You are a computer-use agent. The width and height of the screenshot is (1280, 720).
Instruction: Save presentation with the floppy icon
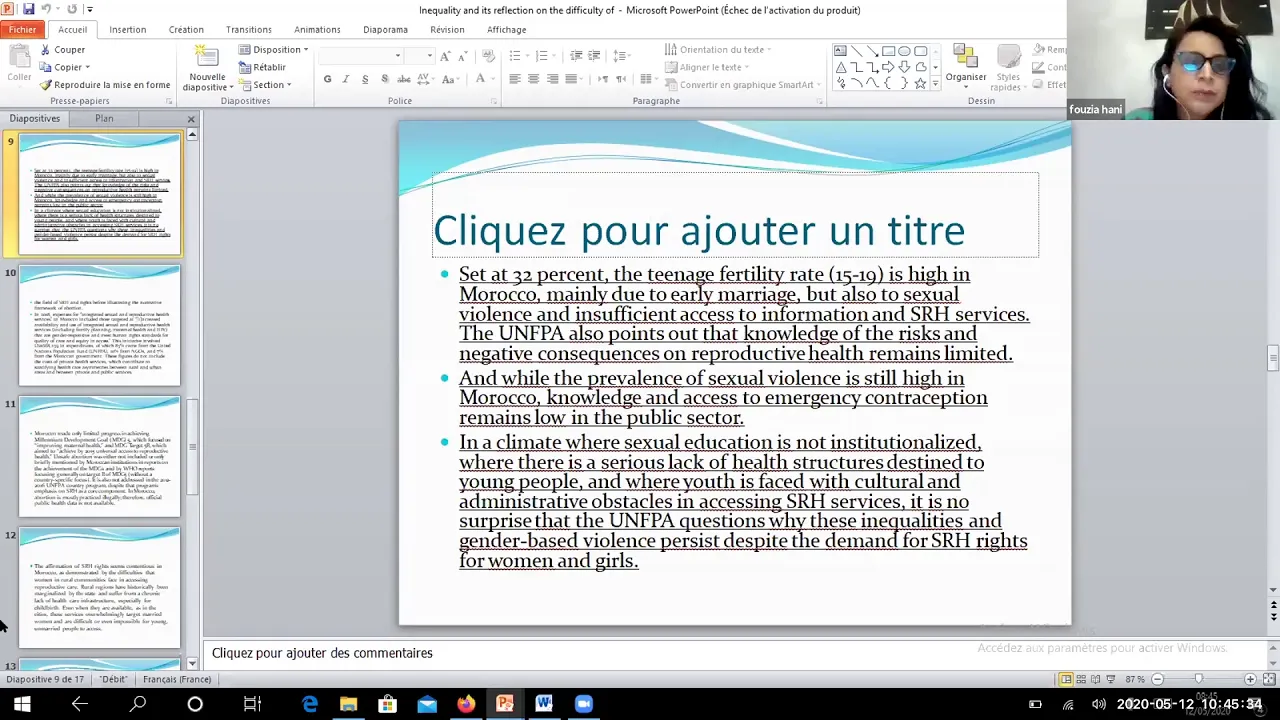coord(28,9)
